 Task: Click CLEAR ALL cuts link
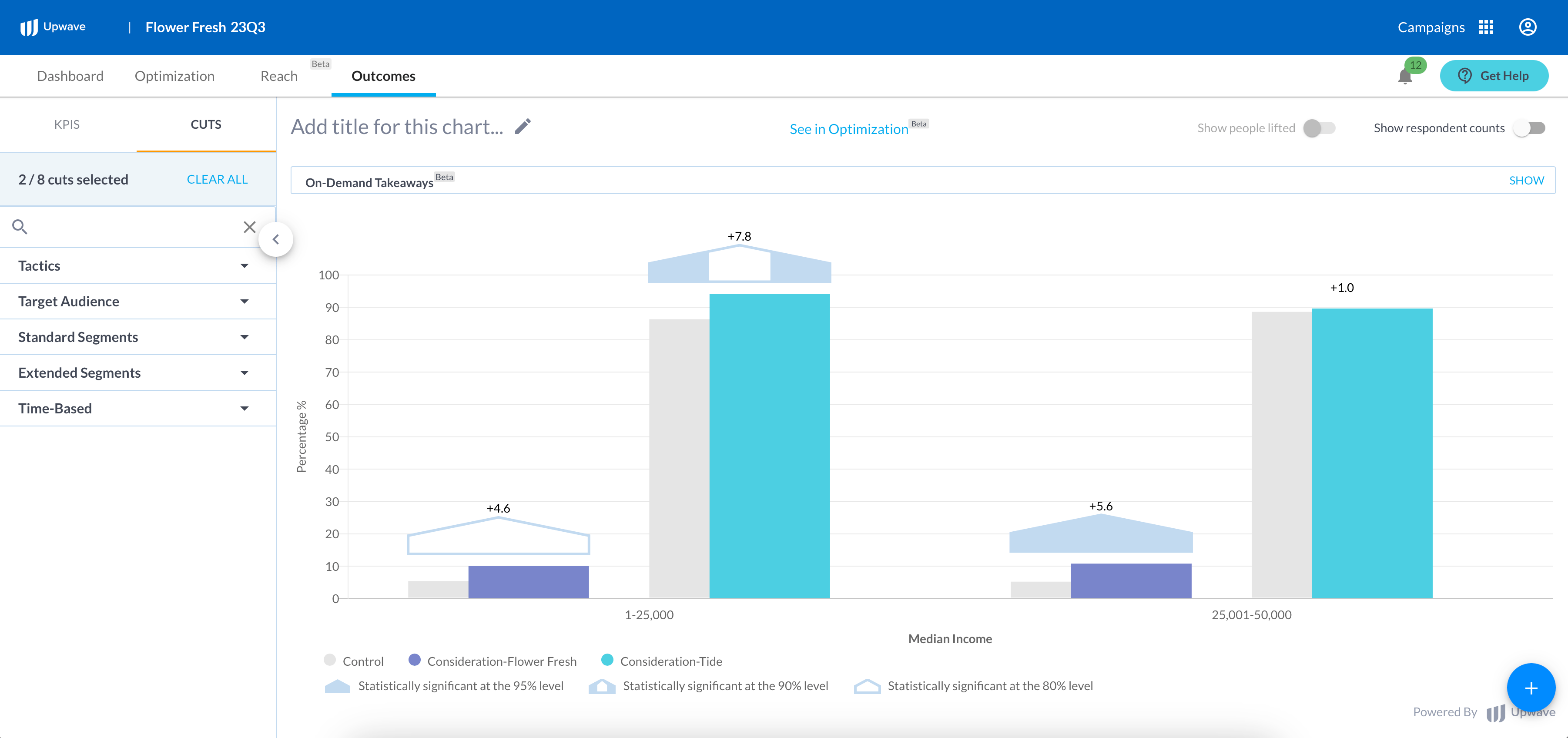217,180
